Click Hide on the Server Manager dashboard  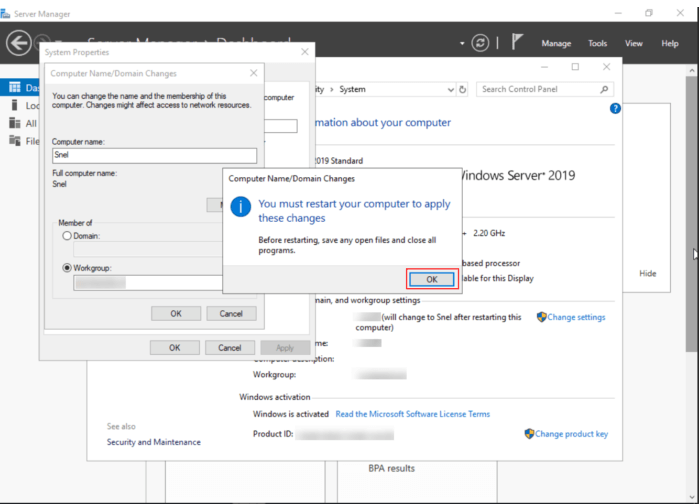647,274
